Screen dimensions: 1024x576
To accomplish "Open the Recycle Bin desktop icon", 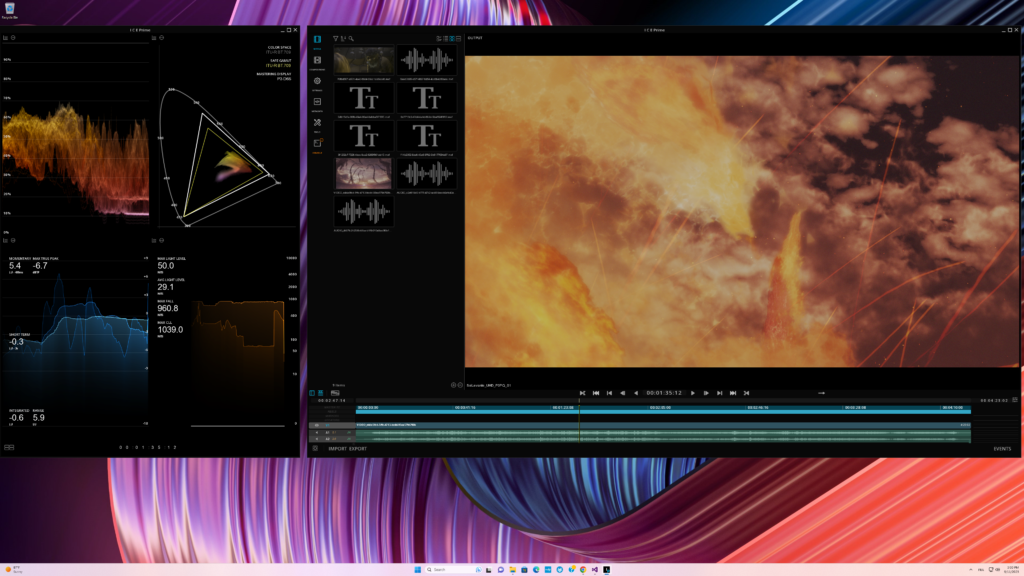I will [x=9, y=10].
